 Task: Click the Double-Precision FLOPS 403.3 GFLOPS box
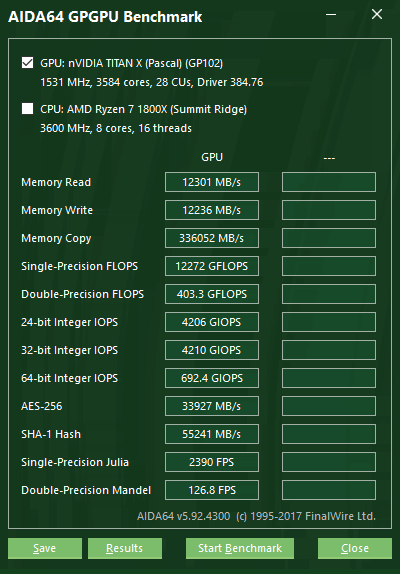pos(212,294)
